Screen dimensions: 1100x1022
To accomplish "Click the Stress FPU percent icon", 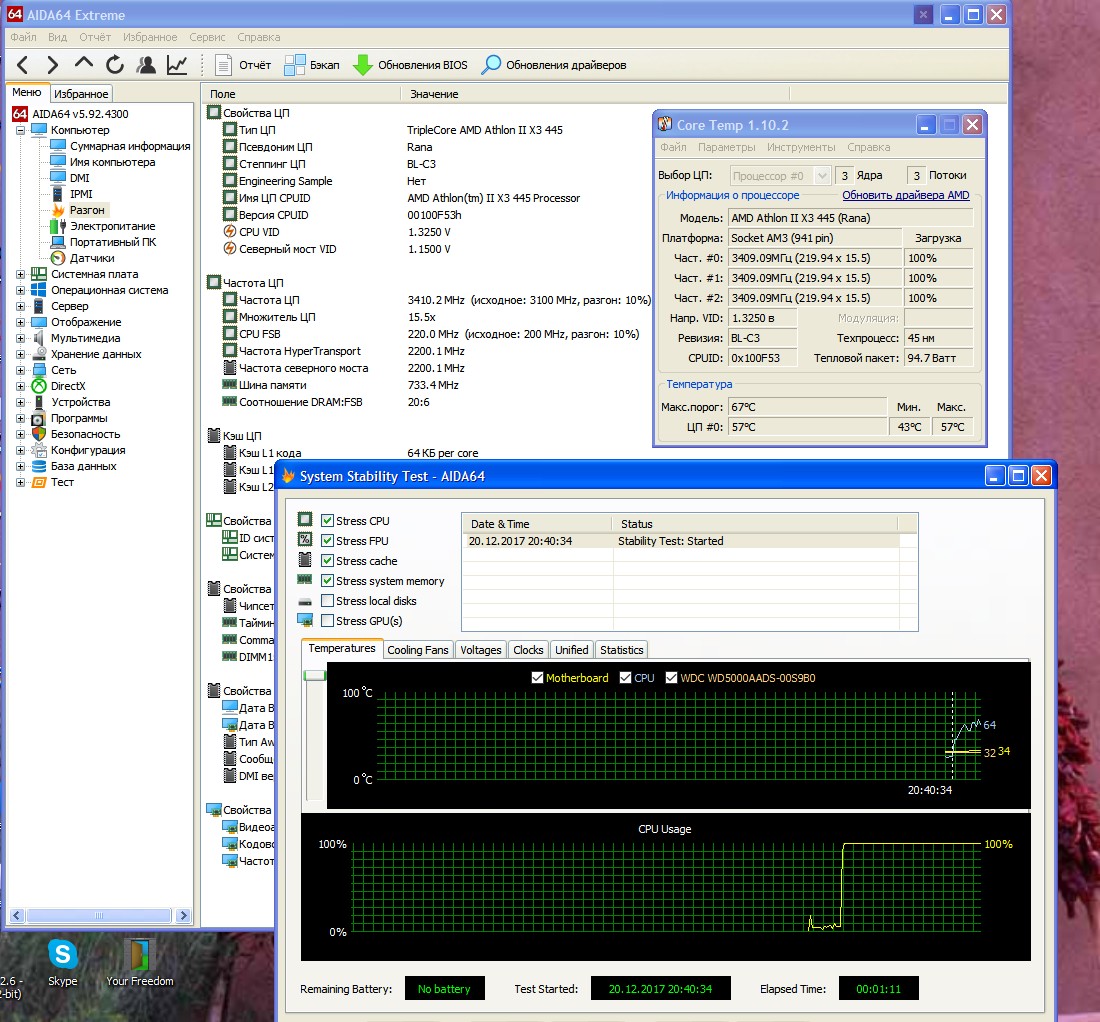I will [x=304, y=539].
